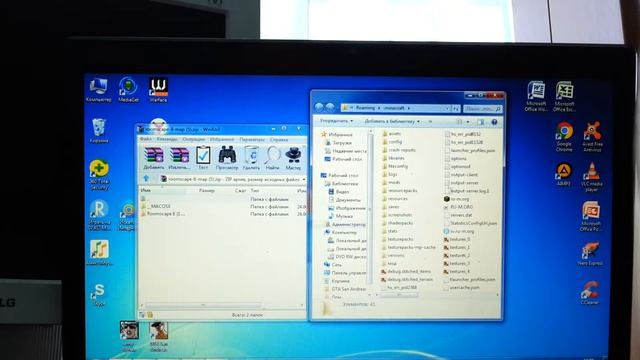Select the usercache.json file in Explorer
Image resolution: width=640 pixels, height=360 pixels.
461,287
